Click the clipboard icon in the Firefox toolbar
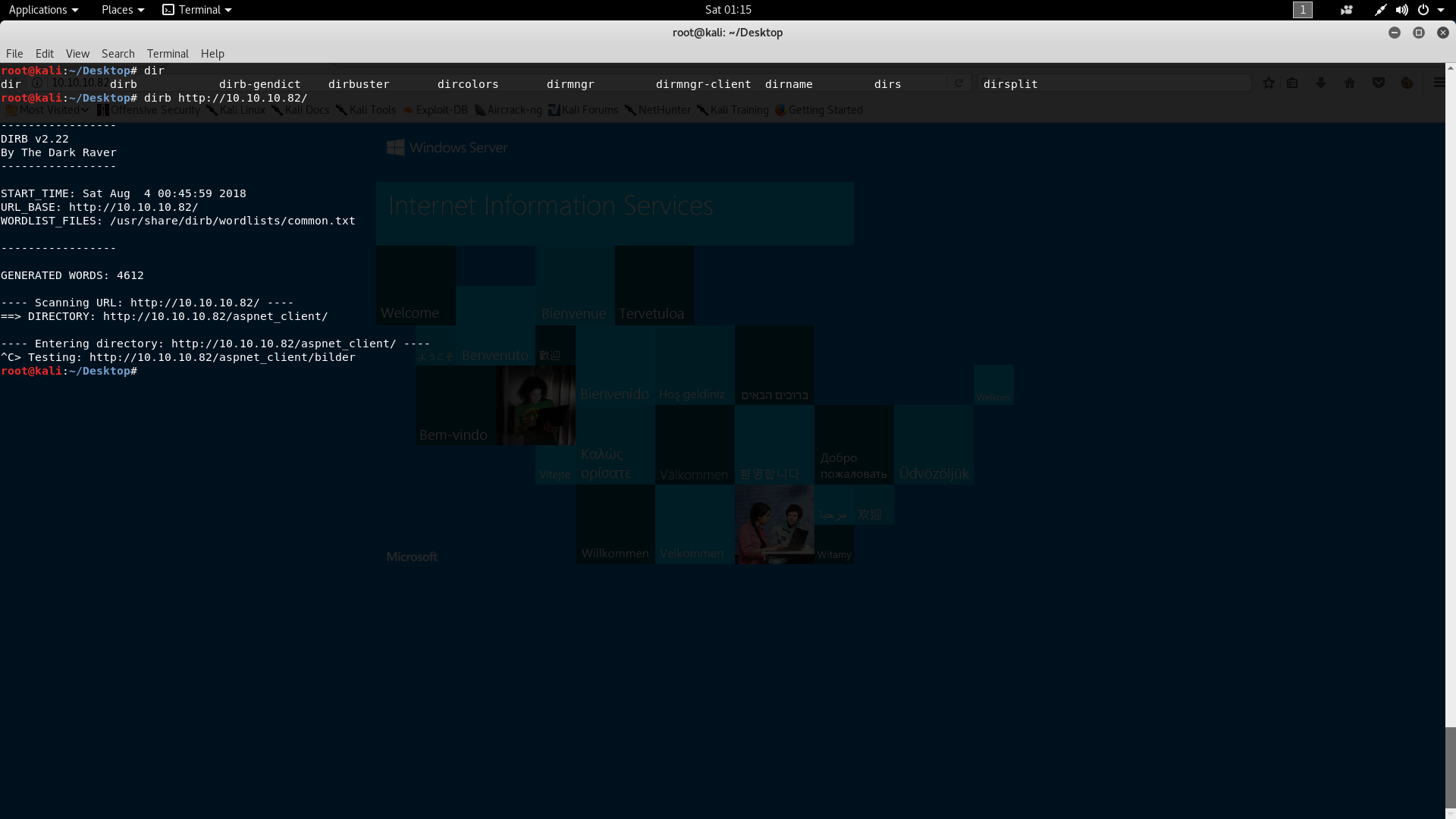This screenshot has width=1456, height=819. [1293, 83]
